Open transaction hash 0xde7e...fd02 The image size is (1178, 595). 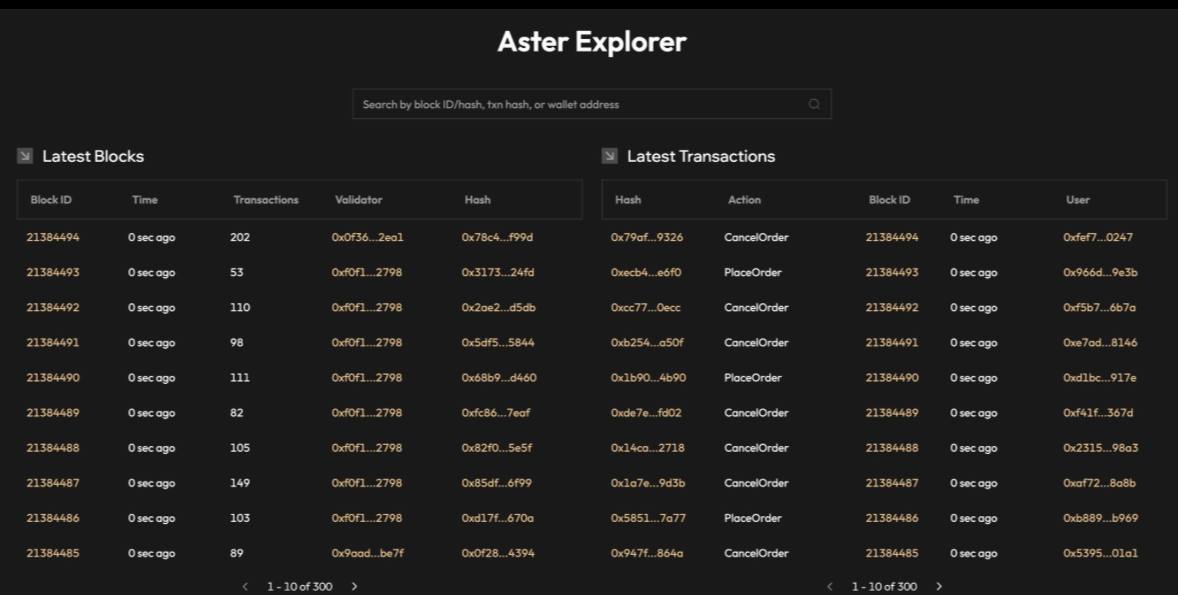(646, 412)
